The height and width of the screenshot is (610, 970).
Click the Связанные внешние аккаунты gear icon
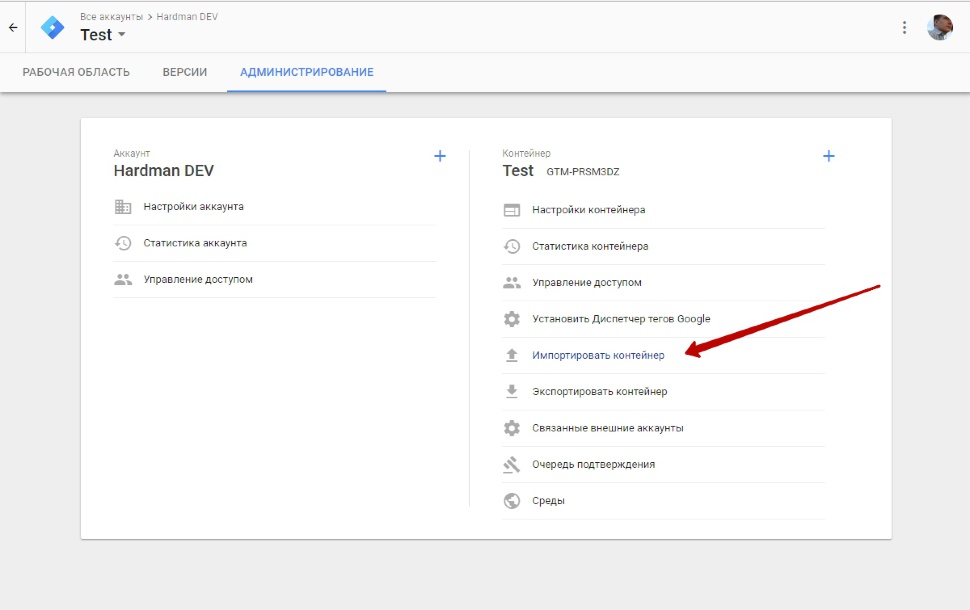(512, 428)
